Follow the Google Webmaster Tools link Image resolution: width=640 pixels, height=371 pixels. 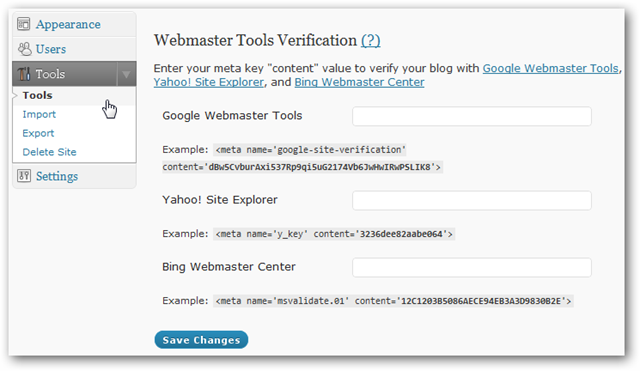(x=551, y=68)
